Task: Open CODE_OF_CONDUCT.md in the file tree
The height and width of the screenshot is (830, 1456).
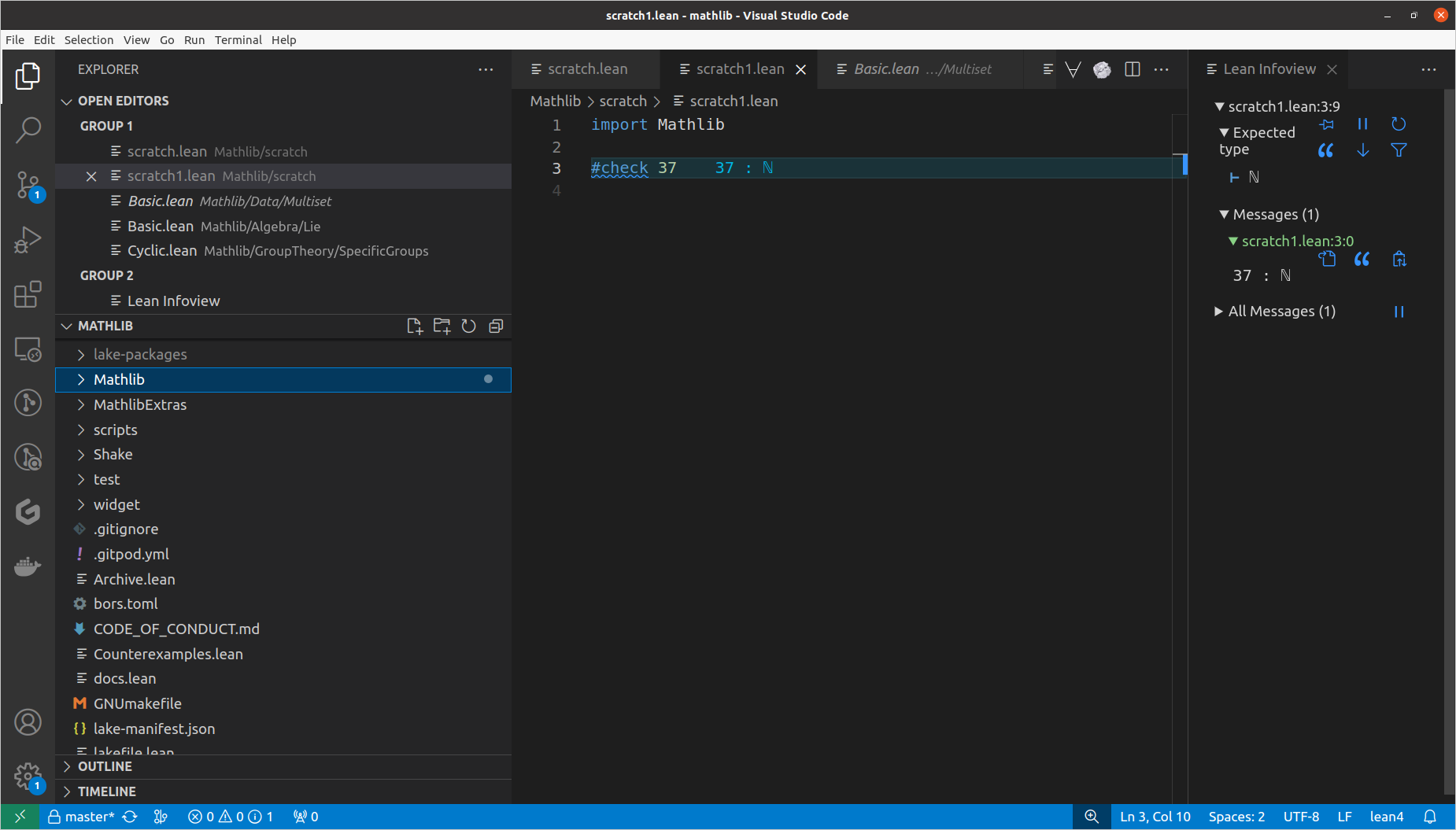Action: [x=283, y=629]
